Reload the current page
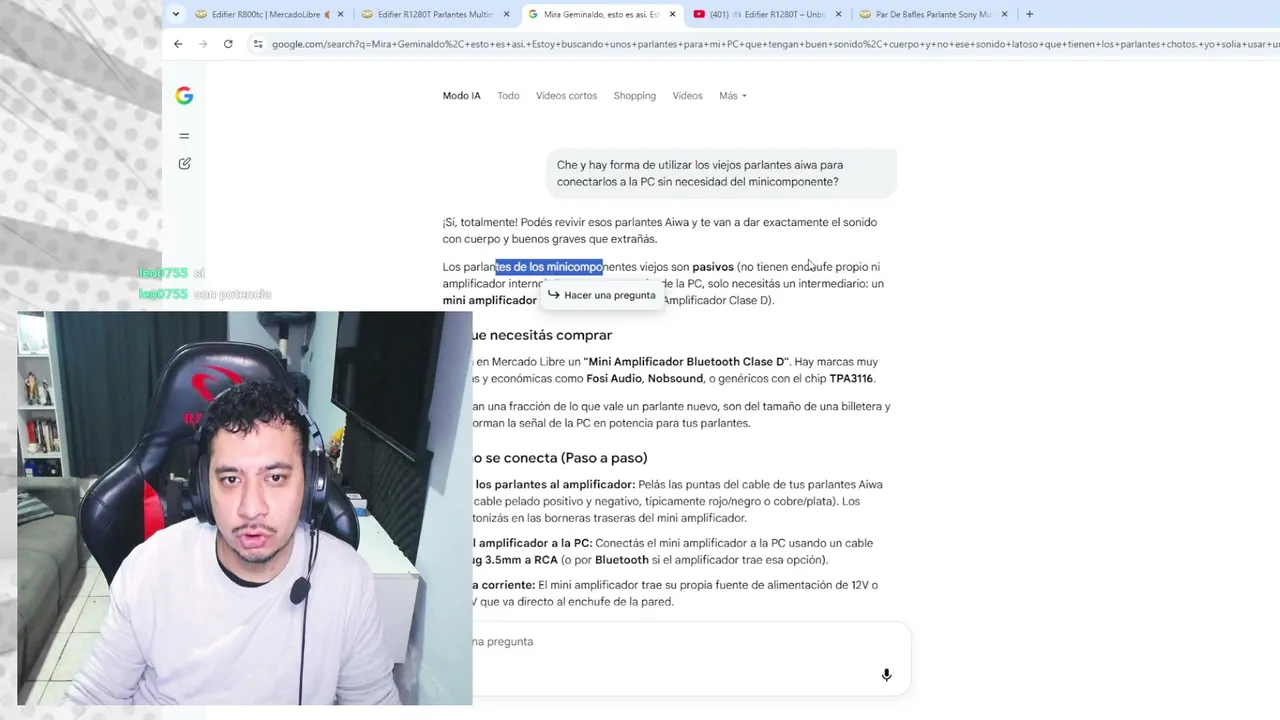The width and height of the screenshot is (1280, 720). click(x=228, y=44)
